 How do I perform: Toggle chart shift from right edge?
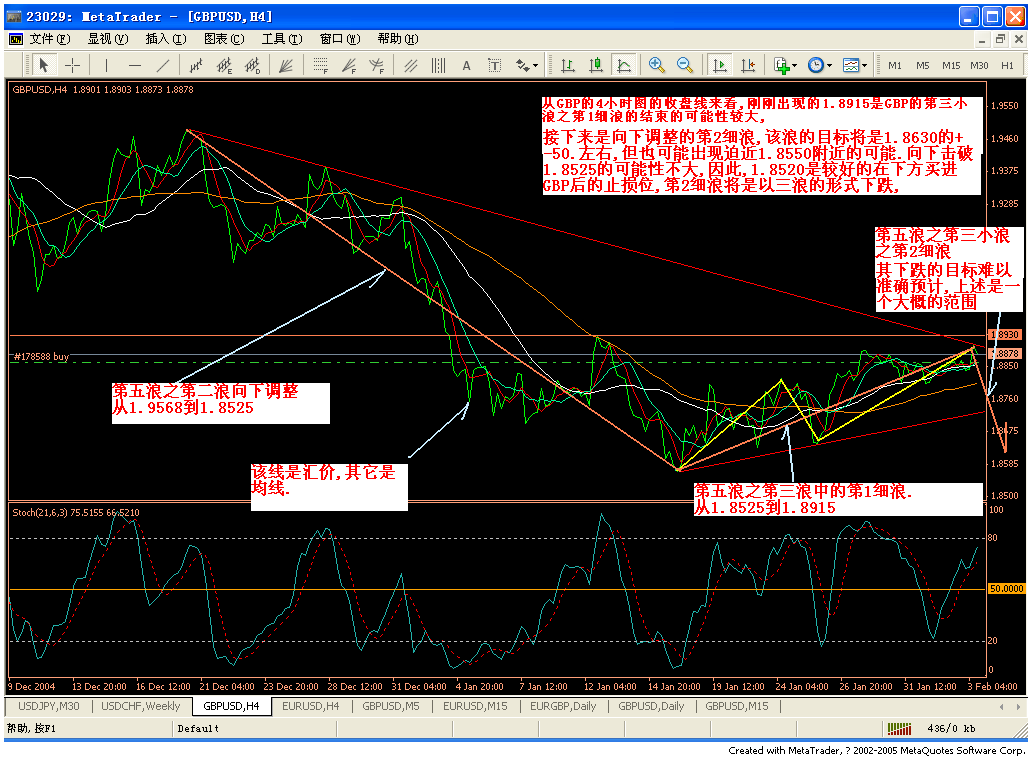pyautogui.click(x=748, y=65)
